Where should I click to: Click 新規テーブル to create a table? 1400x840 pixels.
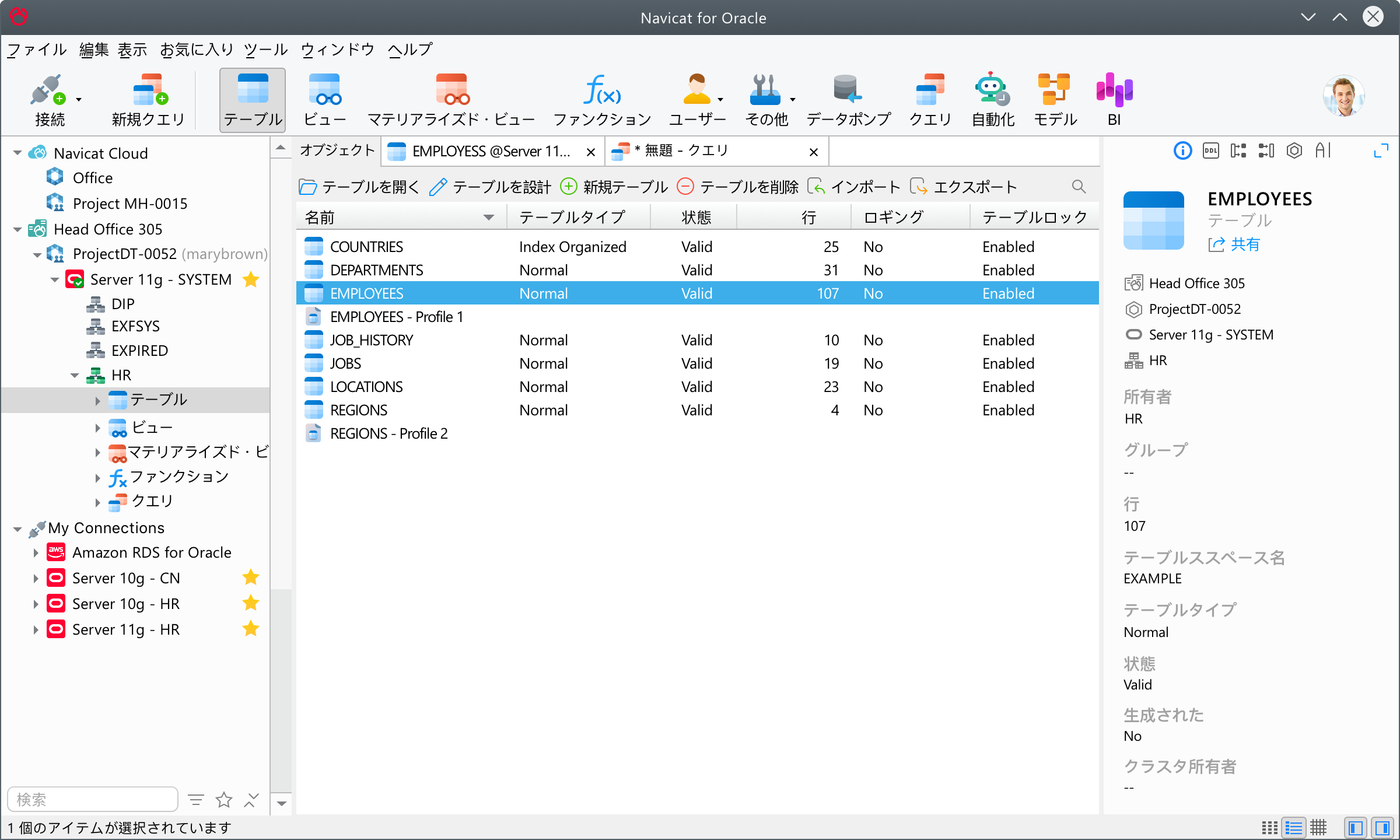[x=614, y=187]
